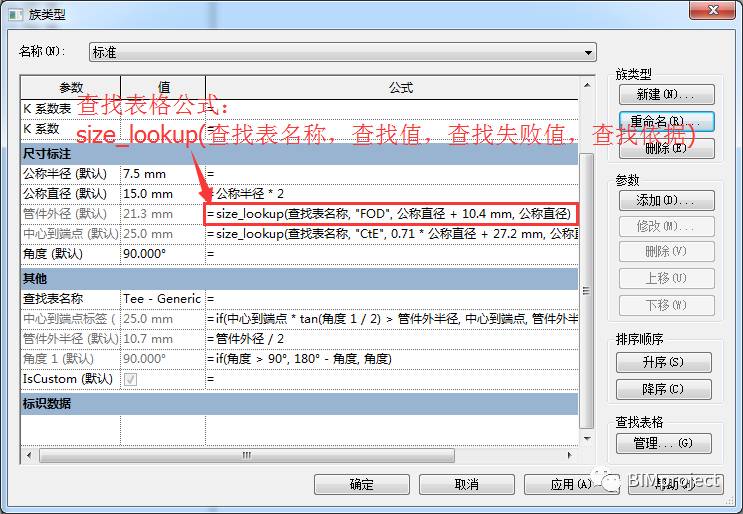Select the 公称直径 (默认) parameter
743x514 pixels.
pos(71,194)
